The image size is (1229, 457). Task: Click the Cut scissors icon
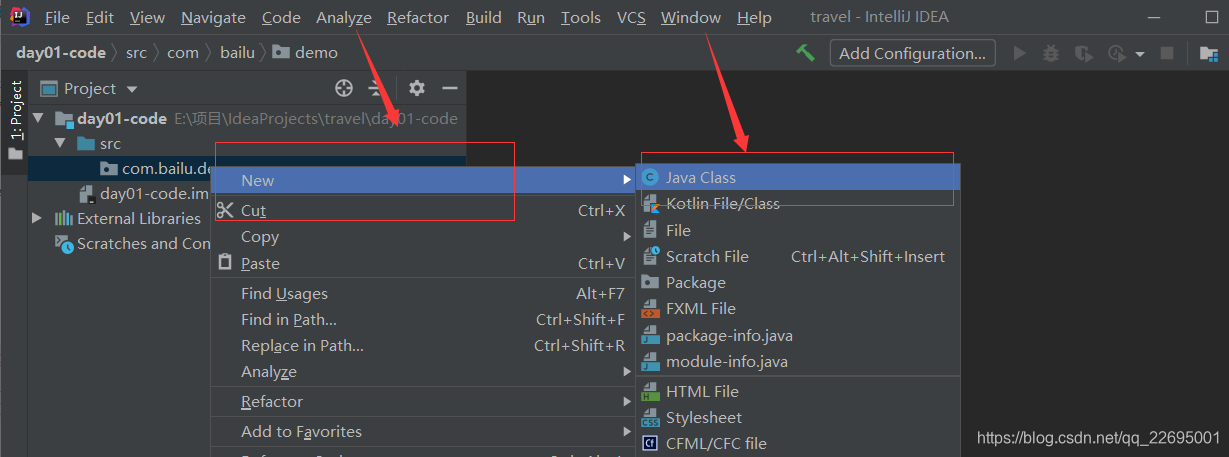pyautogui.click(x=223, y=210)
